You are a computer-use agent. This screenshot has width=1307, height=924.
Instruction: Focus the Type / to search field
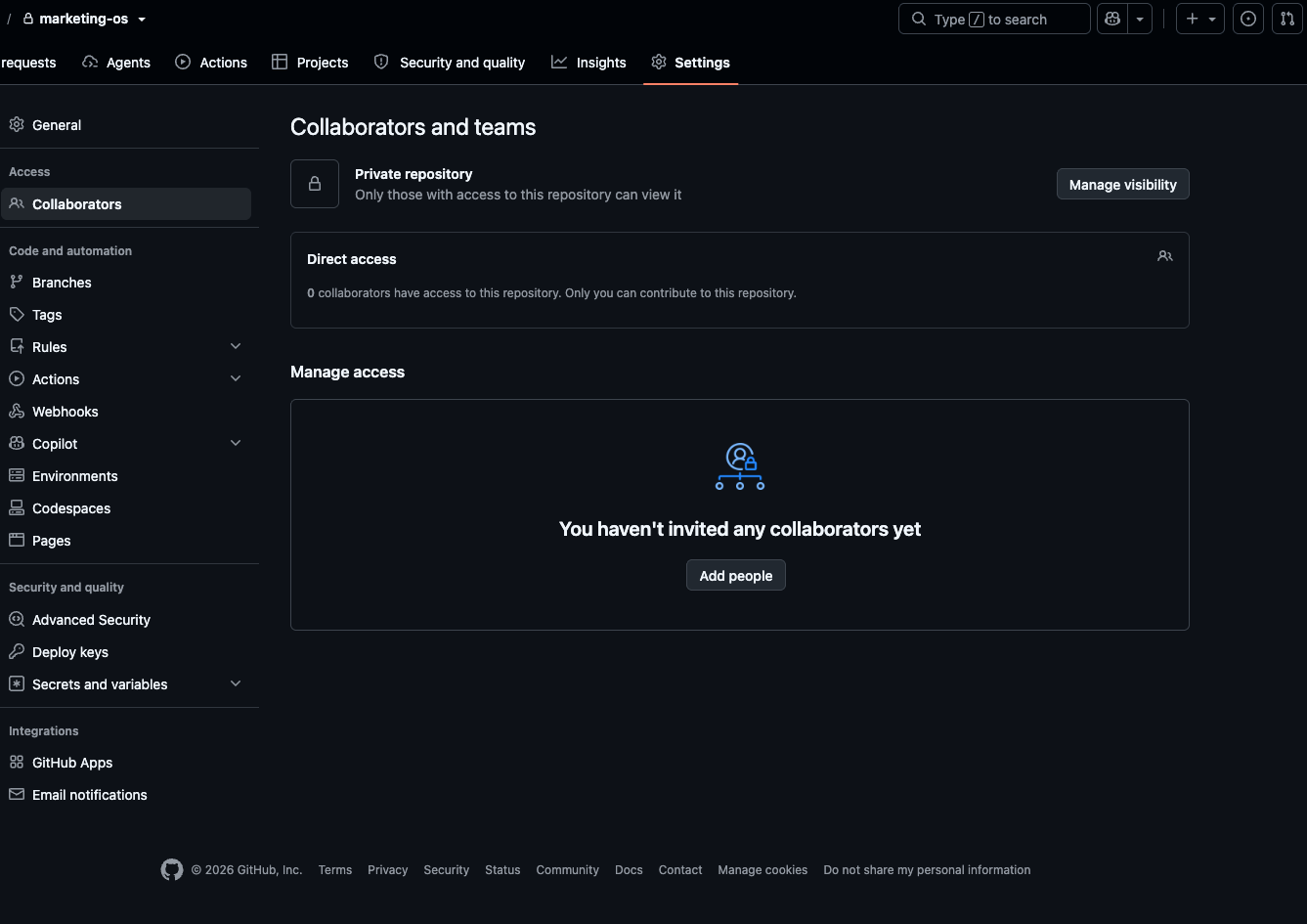pyautogui.click(x=994, y=19)
